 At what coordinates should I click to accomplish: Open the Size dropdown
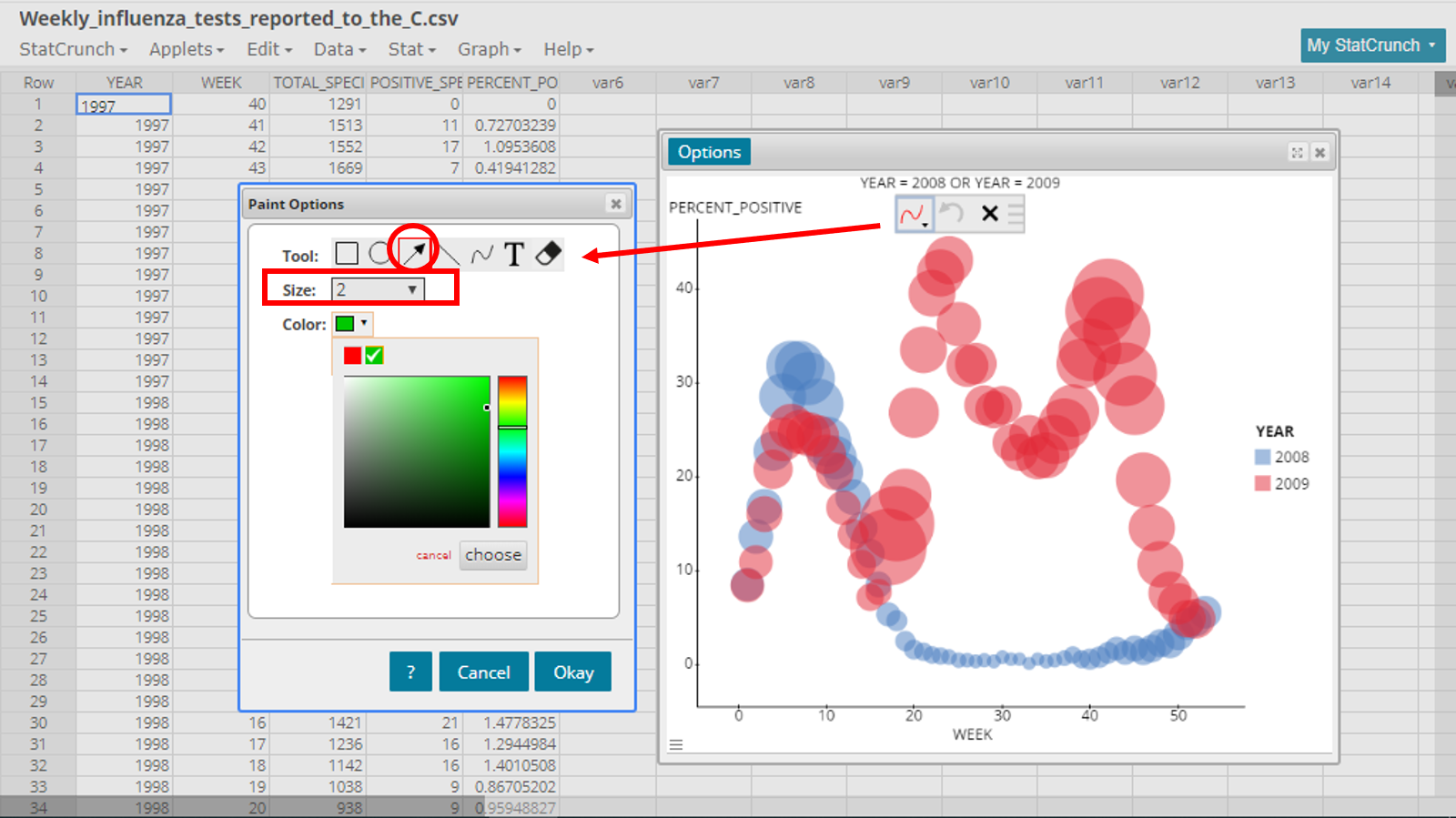[x=378, y=289]
